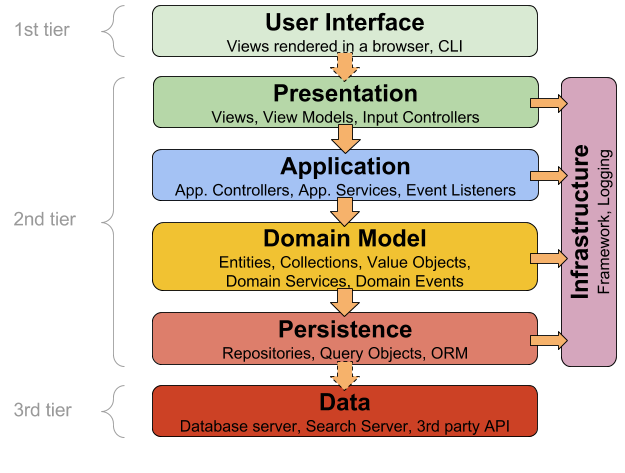Click the "1st tier" label
This screenshot has height=473, width=625.
[x=43, y=29]
